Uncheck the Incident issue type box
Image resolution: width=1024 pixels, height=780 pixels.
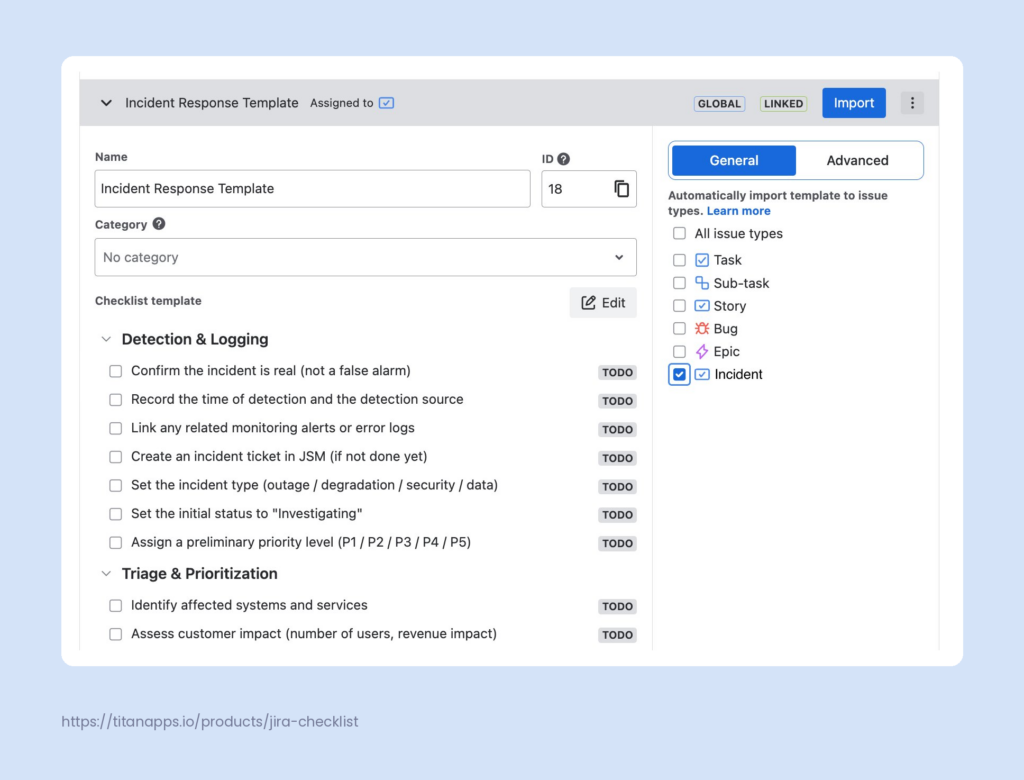[x=679, y=374]
